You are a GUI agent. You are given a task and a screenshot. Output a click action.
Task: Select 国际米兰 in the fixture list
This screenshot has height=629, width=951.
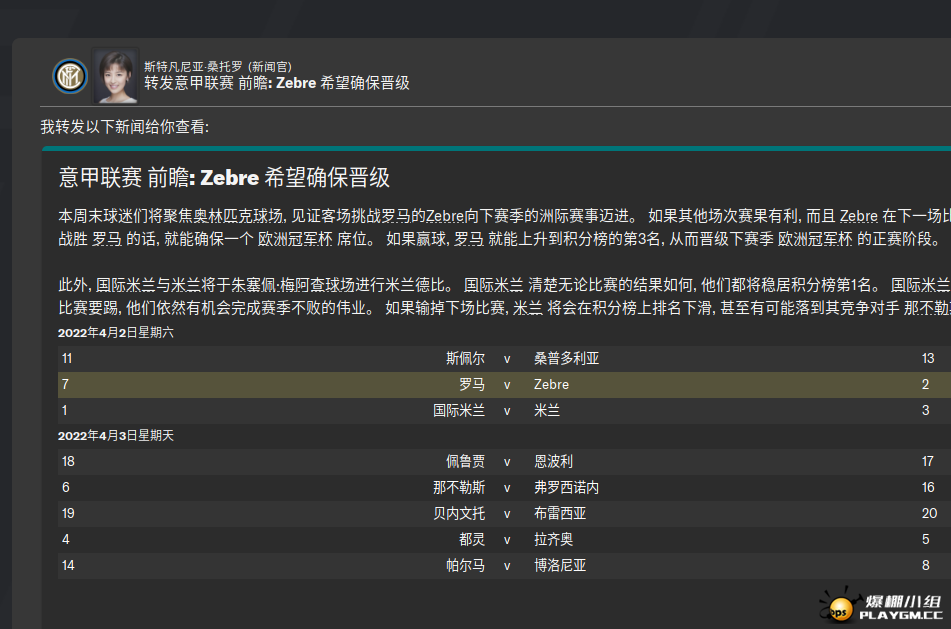tap(458, 410)
